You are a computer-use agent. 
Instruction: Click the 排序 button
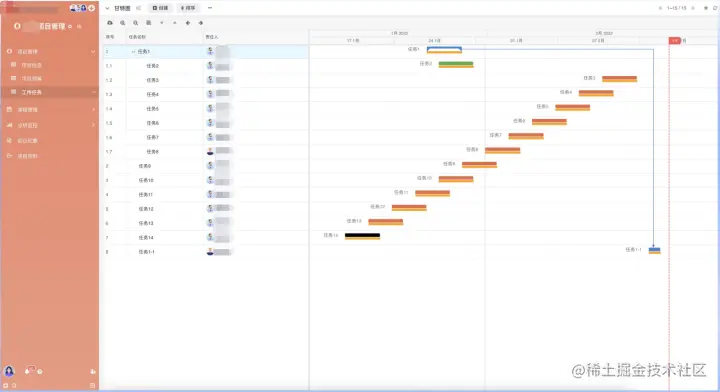[x=188, y=8]
